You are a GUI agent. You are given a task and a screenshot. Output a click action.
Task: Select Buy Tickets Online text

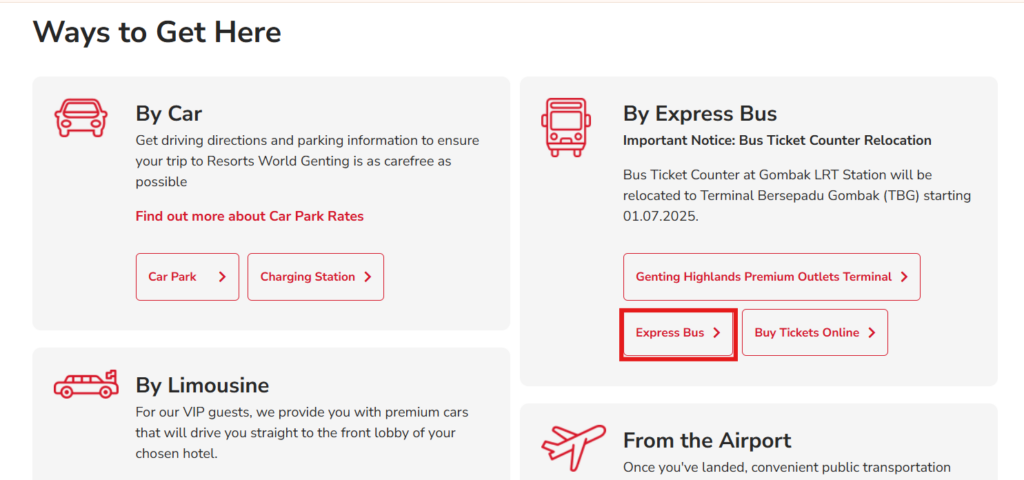click(807, 333)
